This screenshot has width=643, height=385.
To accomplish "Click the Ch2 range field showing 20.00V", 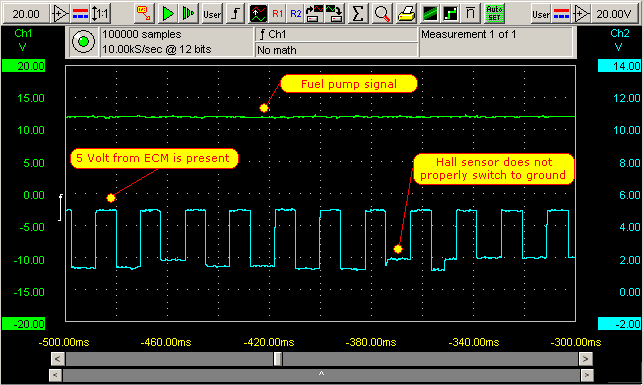I will click(614, 14).
